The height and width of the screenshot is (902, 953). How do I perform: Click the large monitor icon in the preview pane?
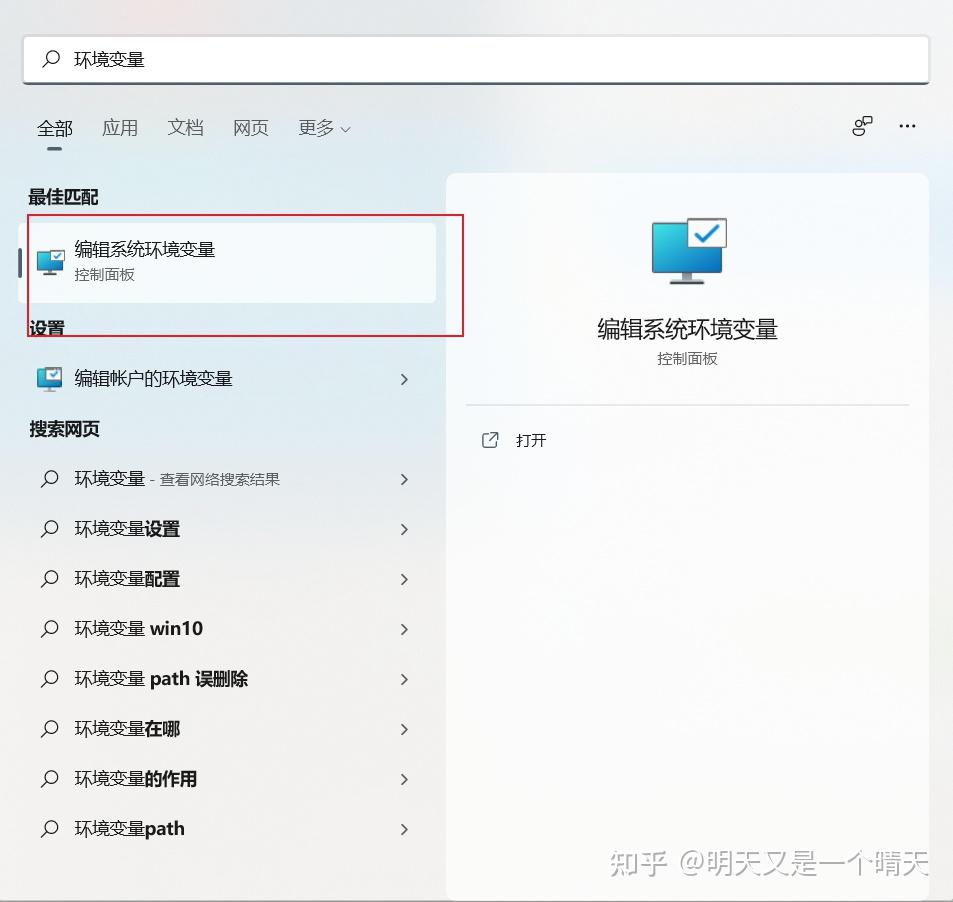(x=689, y=251)
